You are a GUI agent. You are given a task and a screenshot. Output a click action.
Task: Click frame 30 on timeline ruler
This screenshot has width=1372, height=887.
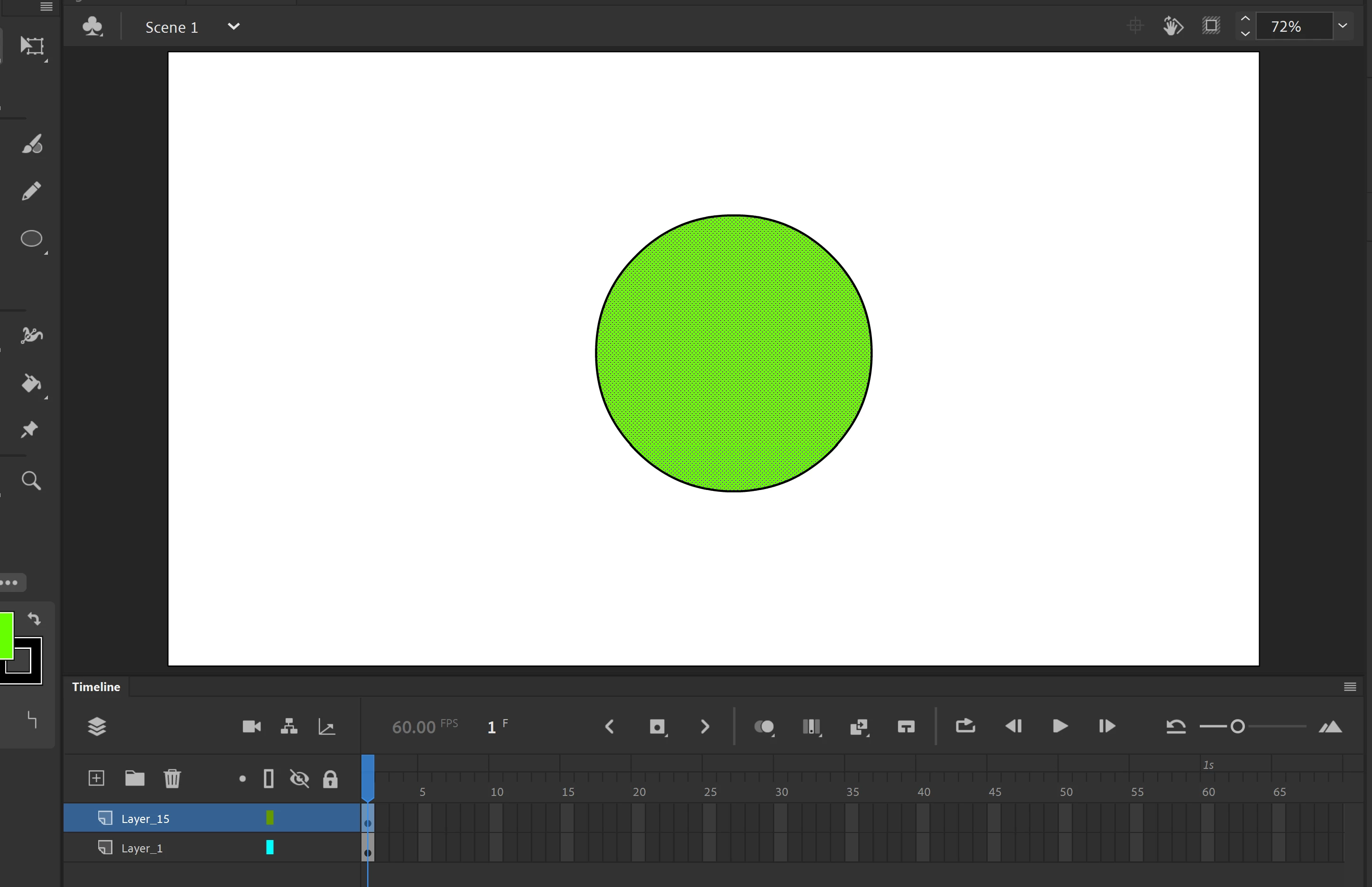[x=781, y=791]
